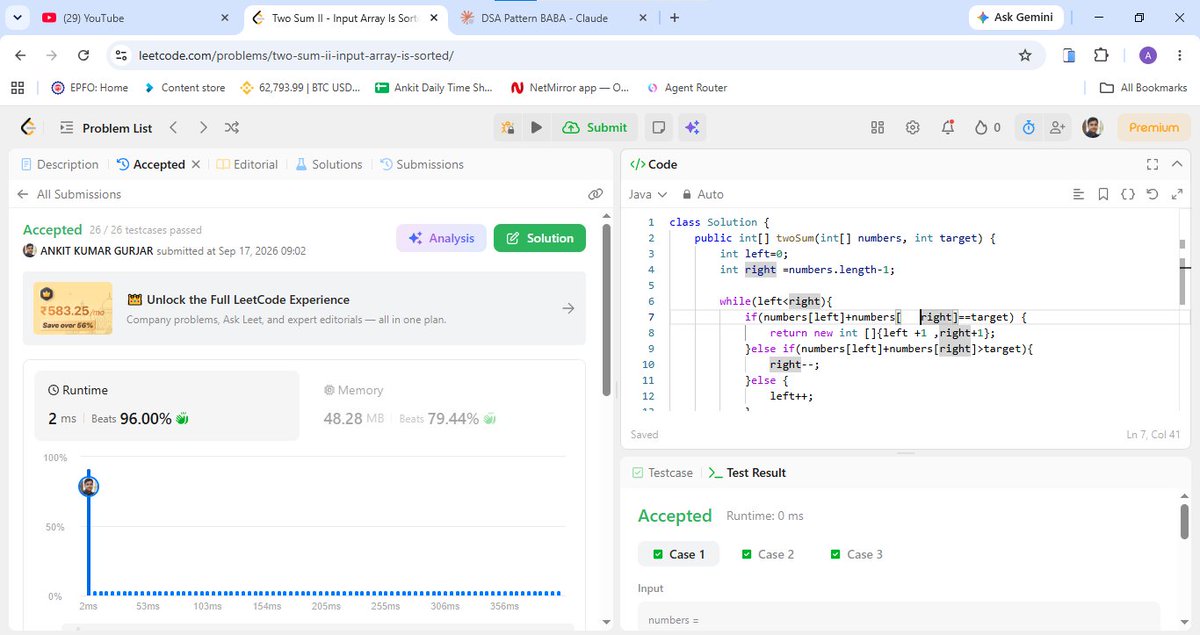Go to the previous problem arrow
This screenshot has height=635, width=1200.
[173, 127]
